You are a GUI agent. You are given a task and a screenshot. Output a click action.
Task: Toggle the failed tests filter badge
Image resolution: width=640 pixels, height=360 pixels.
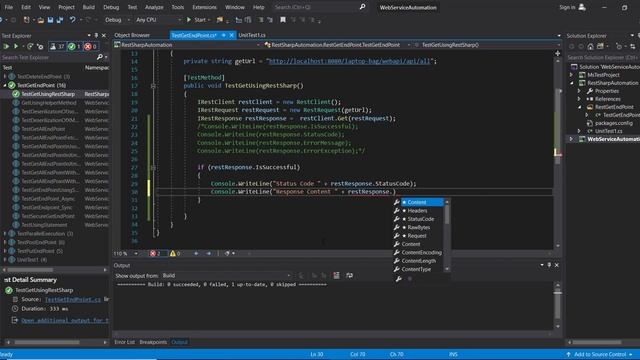(x=91, y=47)
